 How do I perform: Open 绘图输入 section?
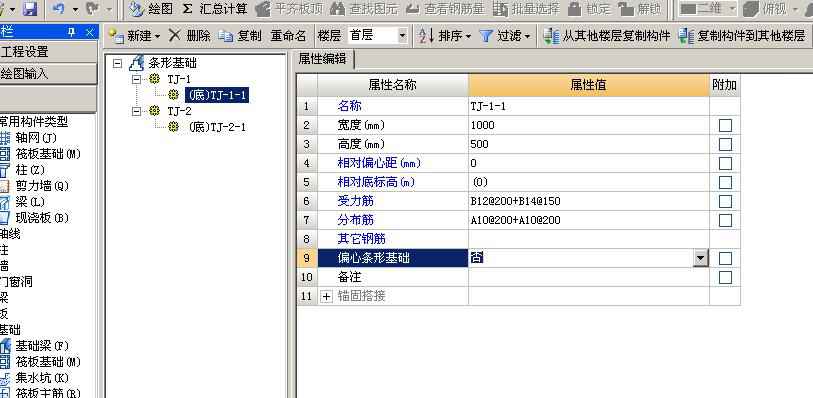tap(48, 74)
